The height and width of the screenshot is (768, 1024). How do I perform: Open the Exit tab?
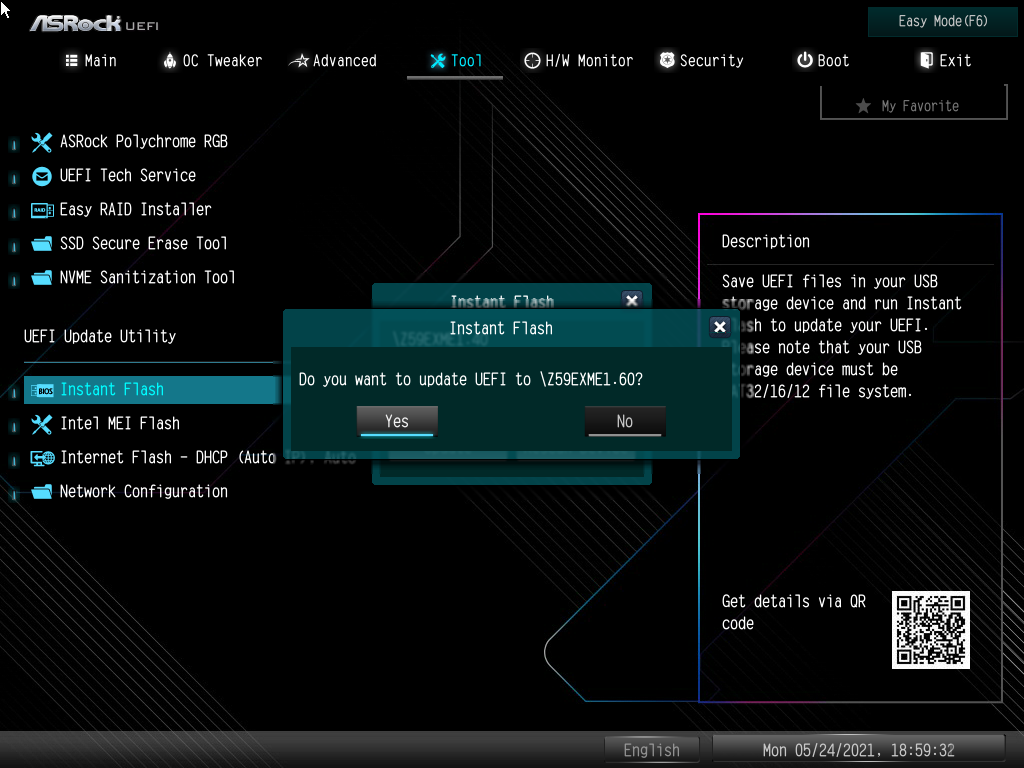[x=945, y=61]
